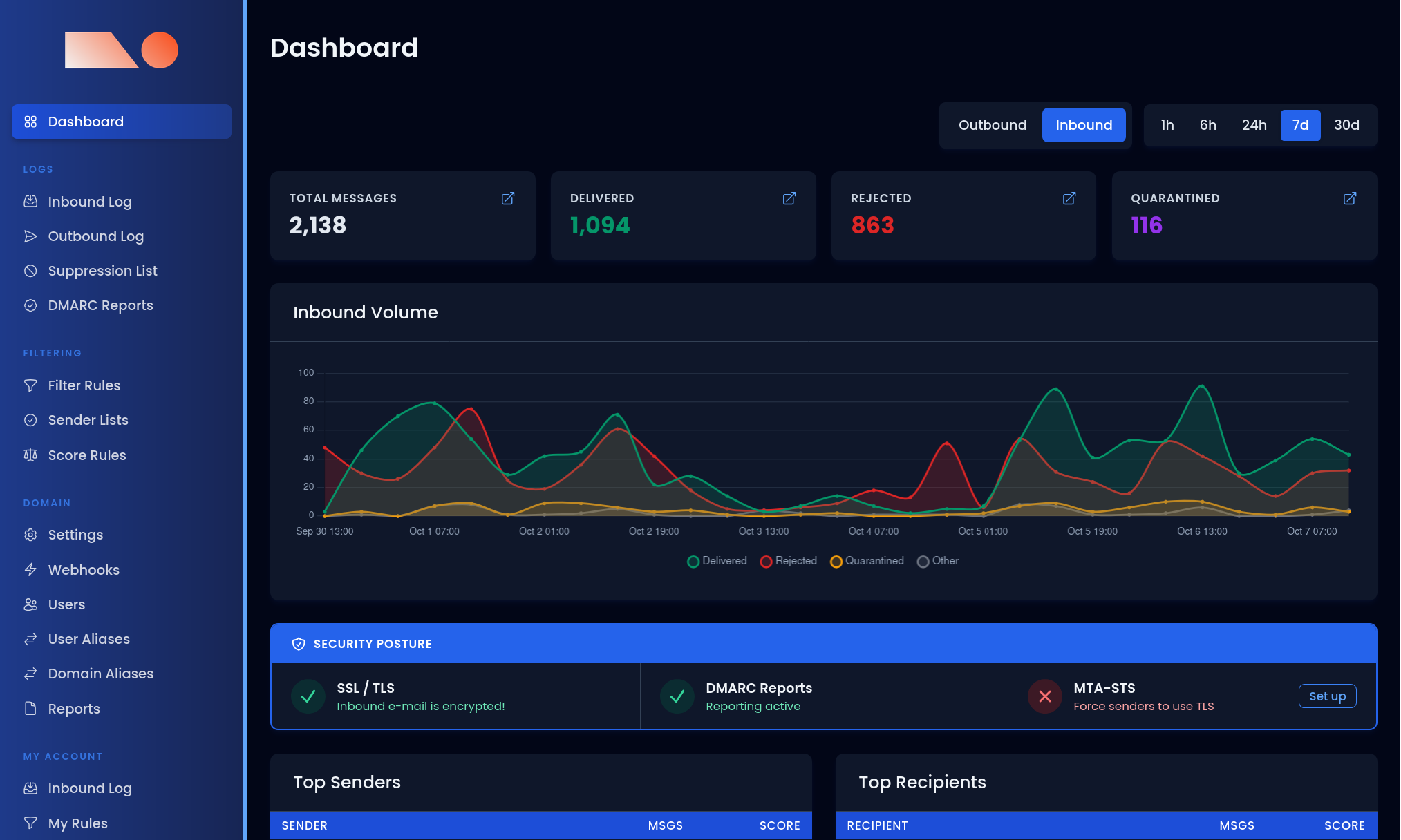Open Total Messages external link icon
The width and height of the screenshot is (1401, 840).
(508, 199)
